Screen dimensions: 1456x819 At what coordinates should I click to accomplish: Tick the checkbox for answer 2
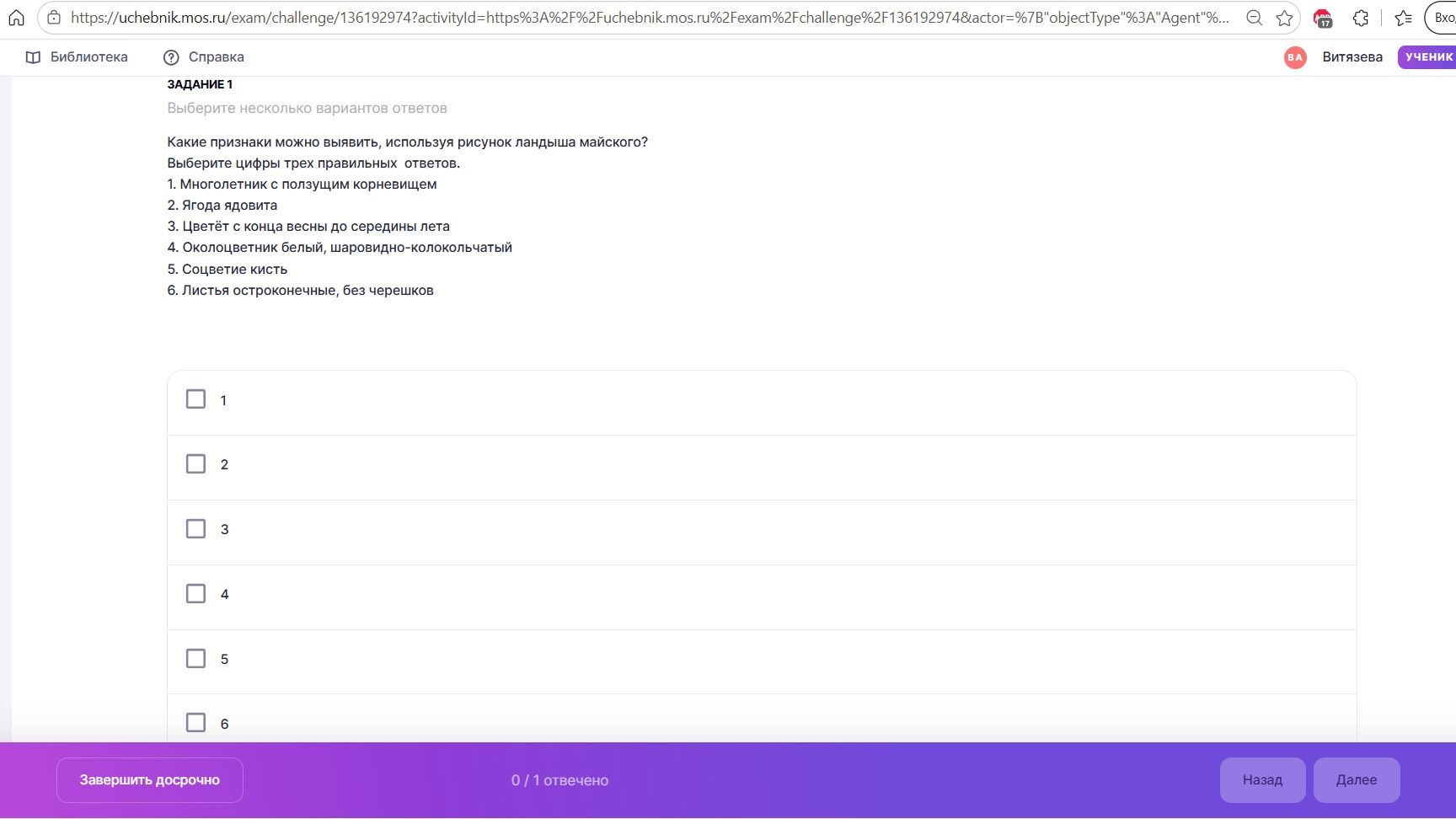195,464
